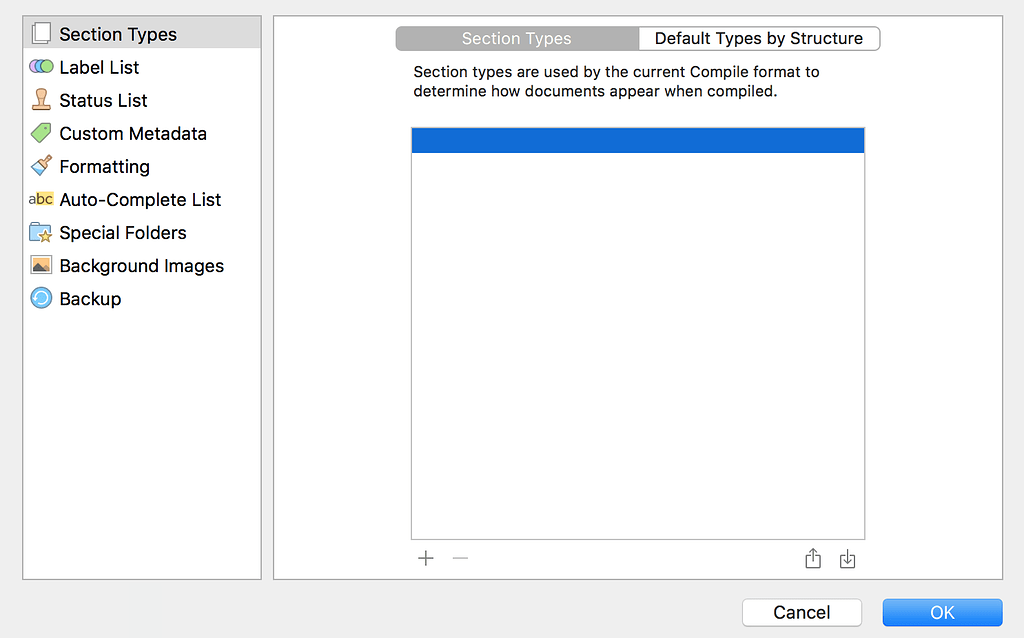Screen dimensions: 1024x638
Task: Select the Label List sidebar icon
Action: 41,66
